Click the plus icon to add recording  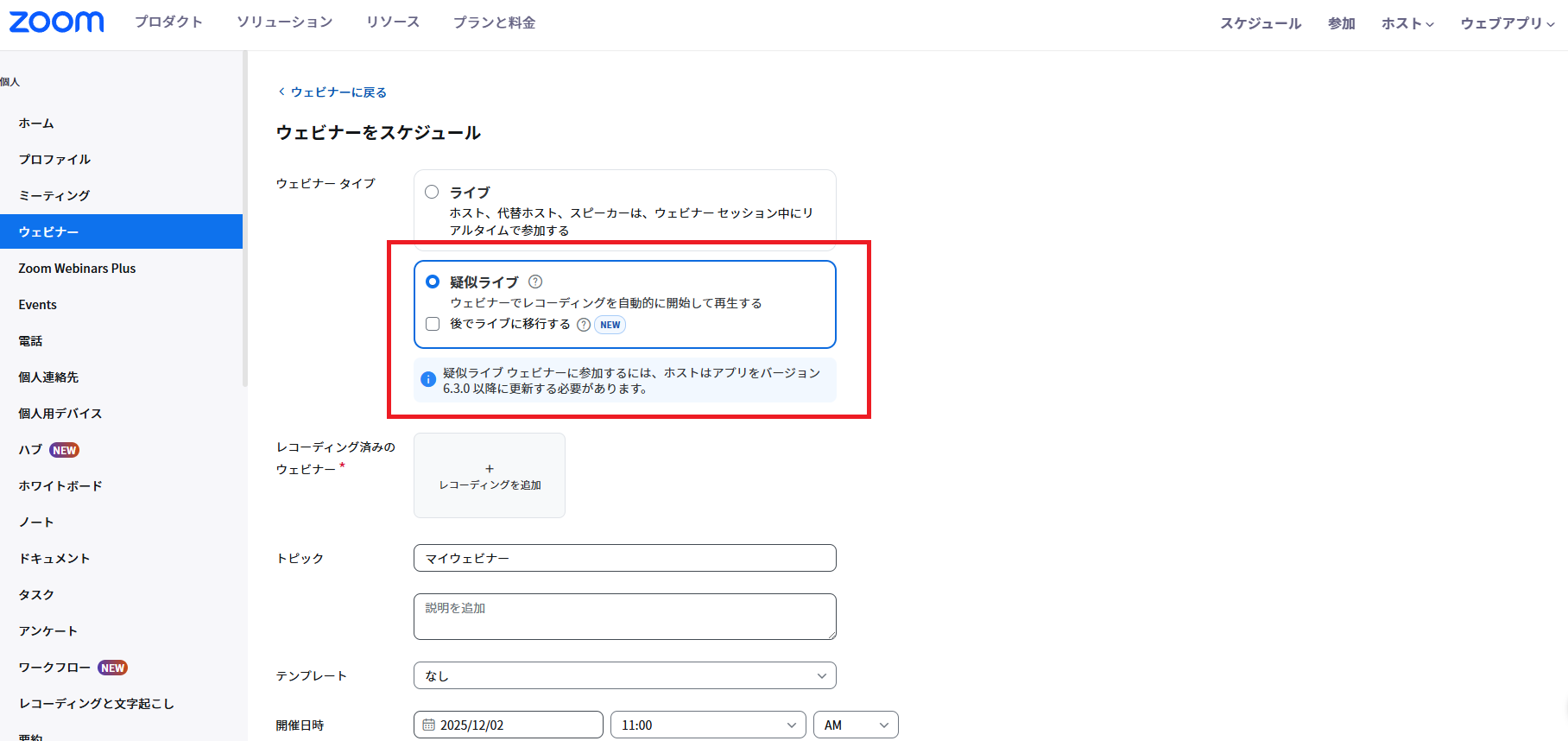[x=490, y=469]
